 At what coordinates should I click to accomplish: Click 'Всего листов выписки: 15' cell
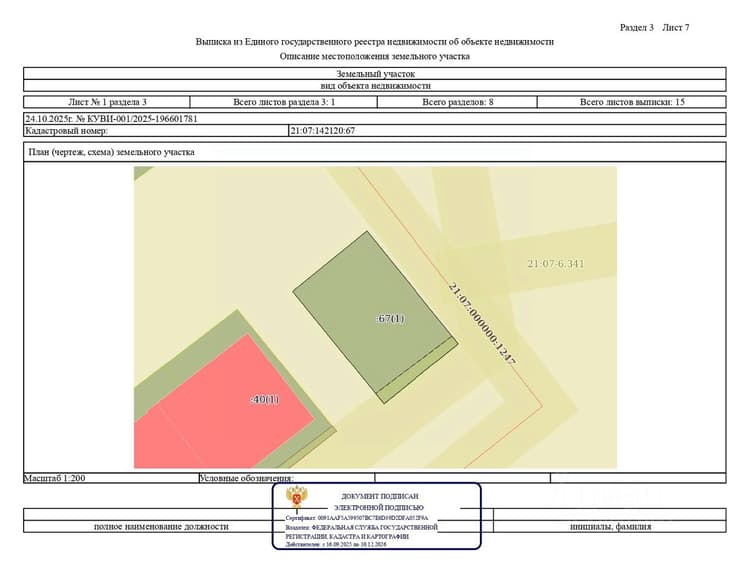click(x=632, y=102)
